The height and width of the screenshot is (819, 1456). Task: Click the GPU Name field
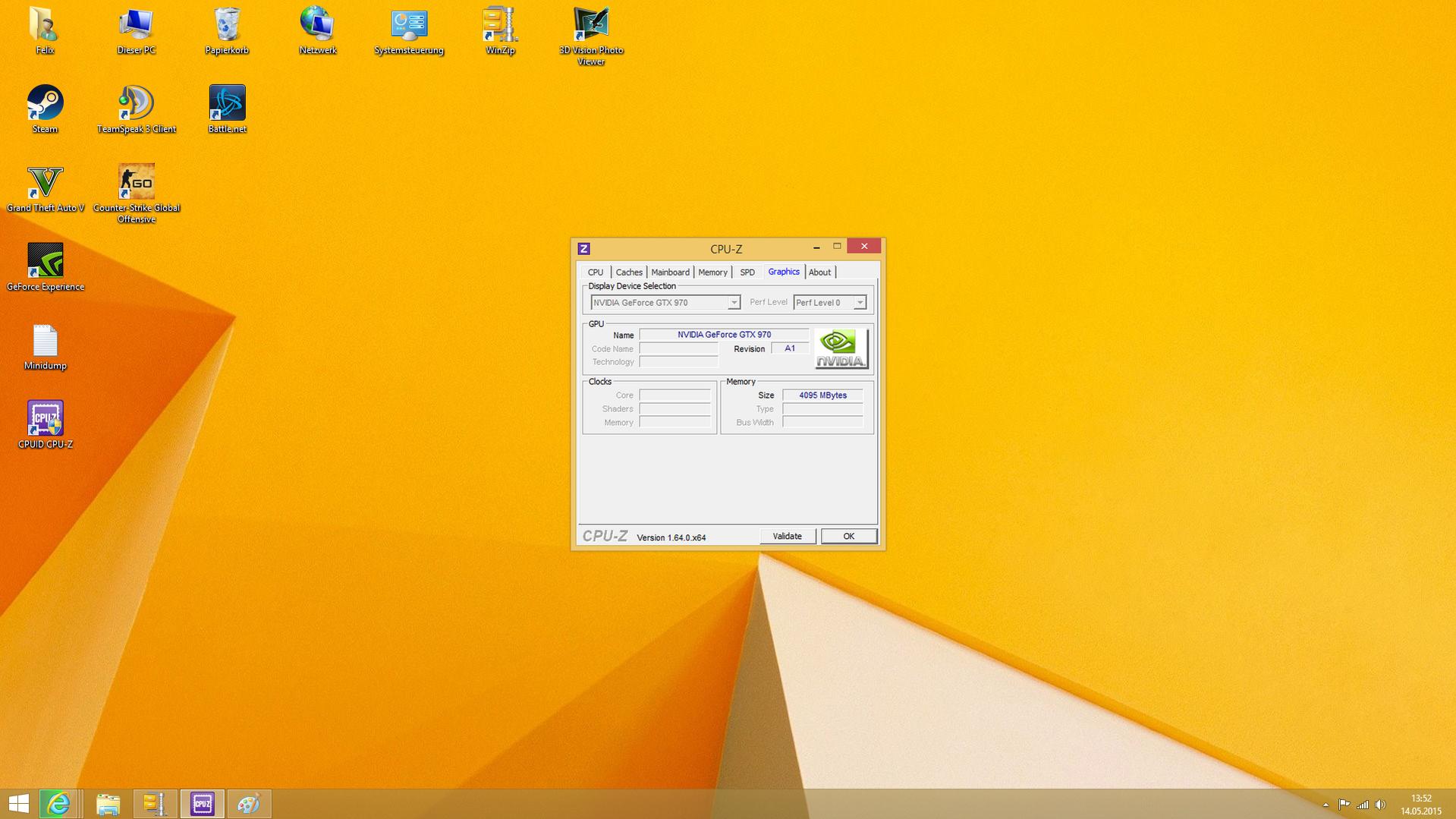coord(724,335)
